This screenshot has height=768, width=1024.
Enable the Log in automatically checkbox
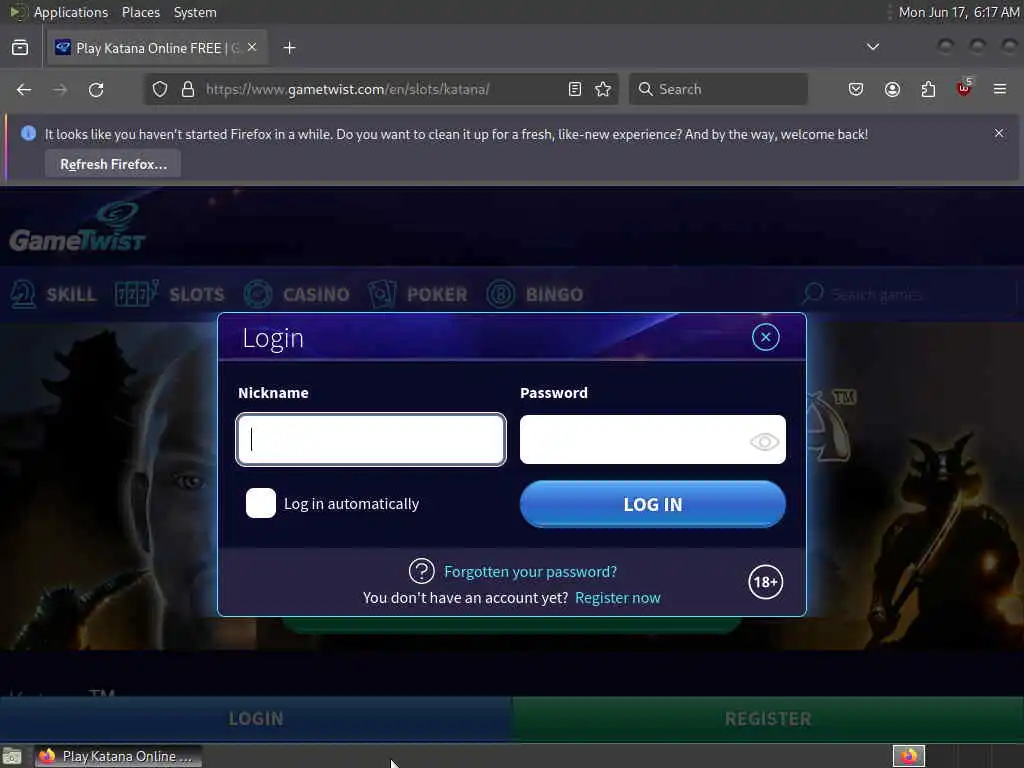coord(261,504)
